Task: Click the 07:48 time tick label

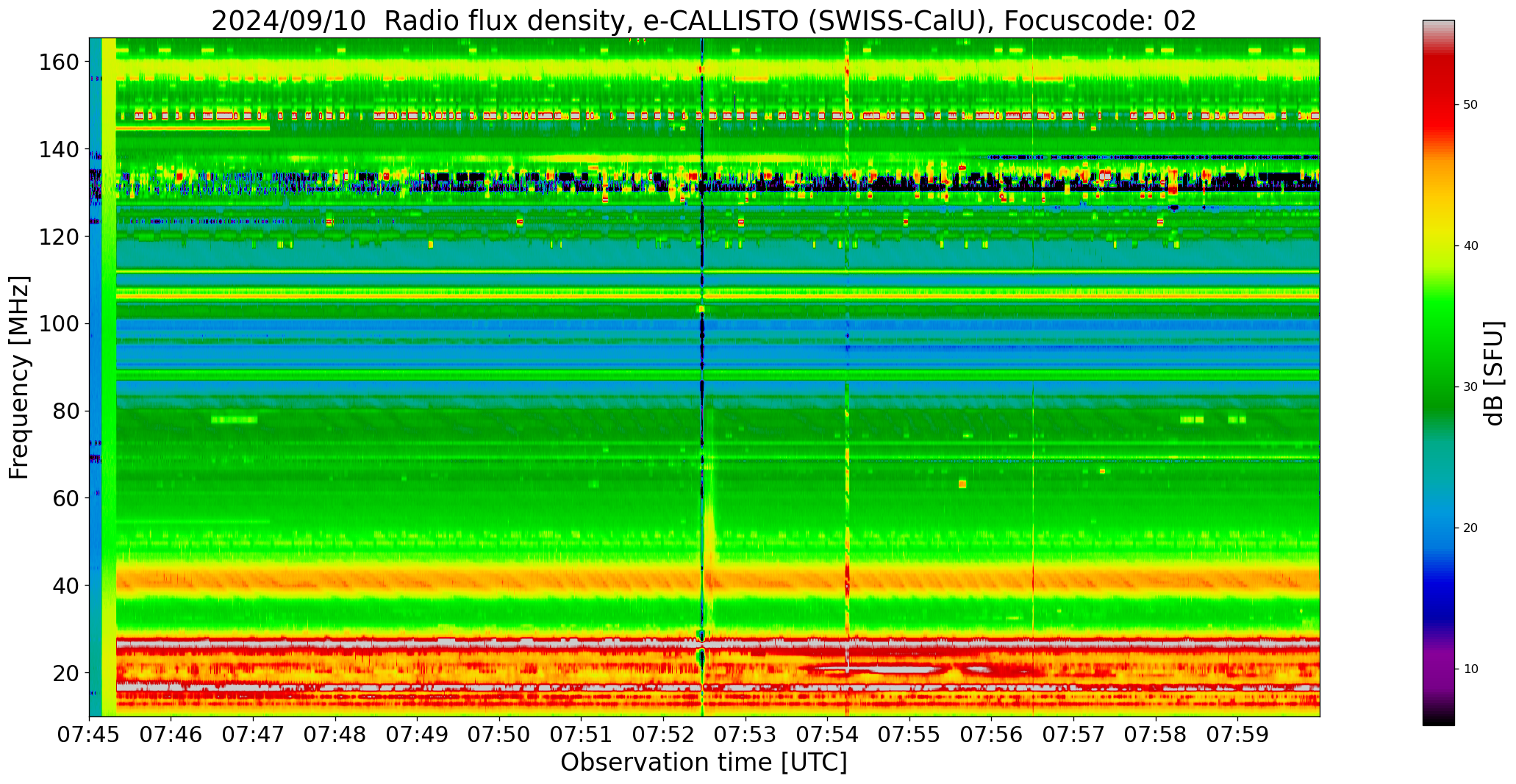Action: (336, 735)
